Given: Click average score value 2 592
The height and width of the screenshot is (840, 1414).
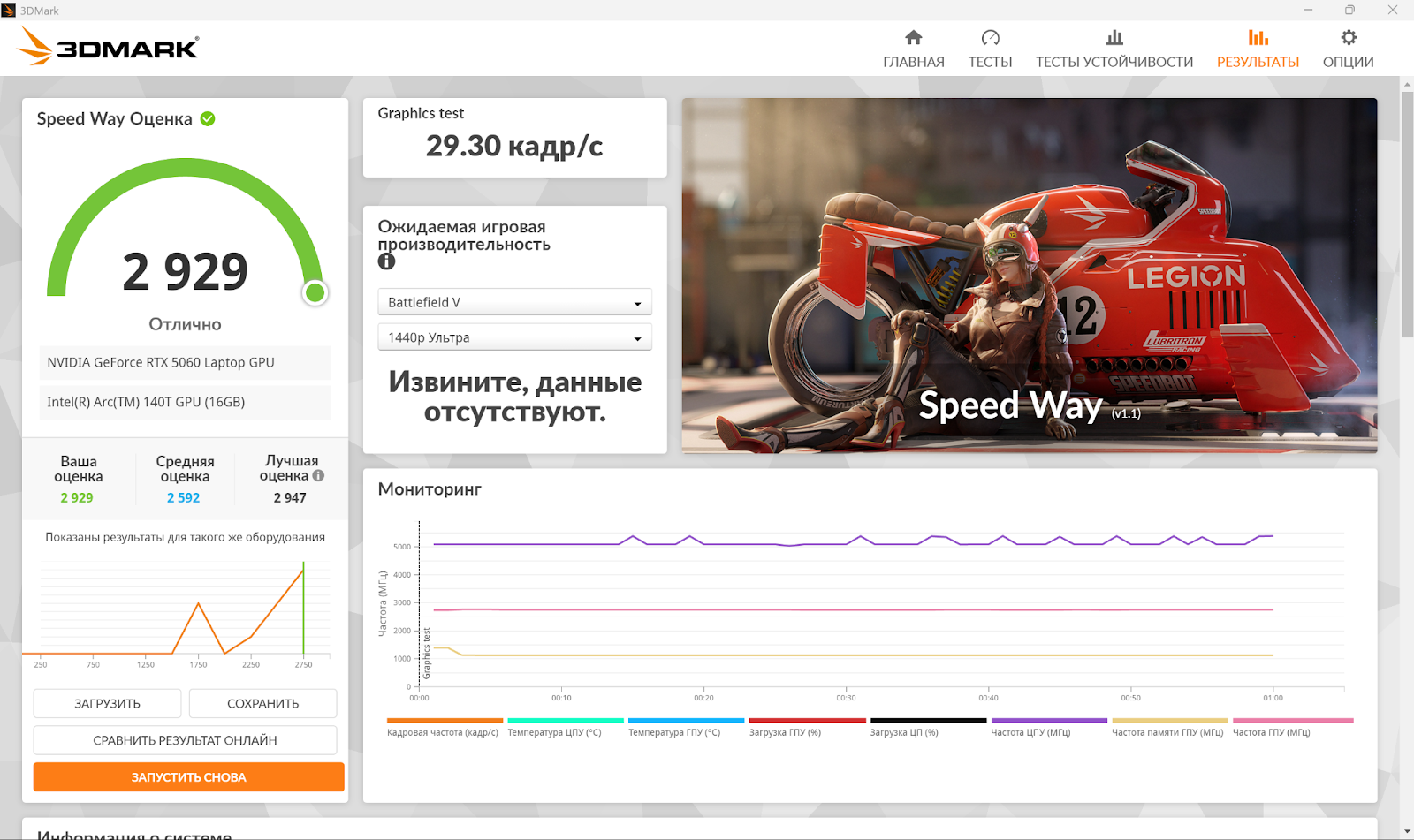Looking at the screenshot, I should (184, 497).
